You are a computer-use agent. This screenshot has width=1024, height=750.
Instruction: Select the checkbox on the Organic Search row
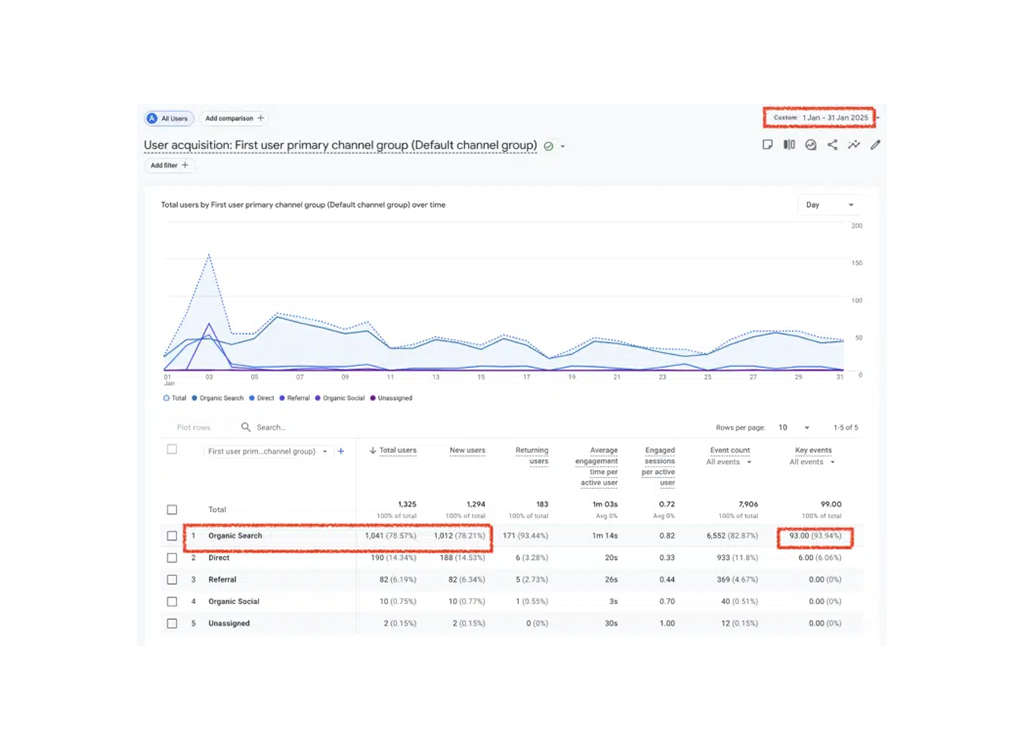[x=172, y=535]
